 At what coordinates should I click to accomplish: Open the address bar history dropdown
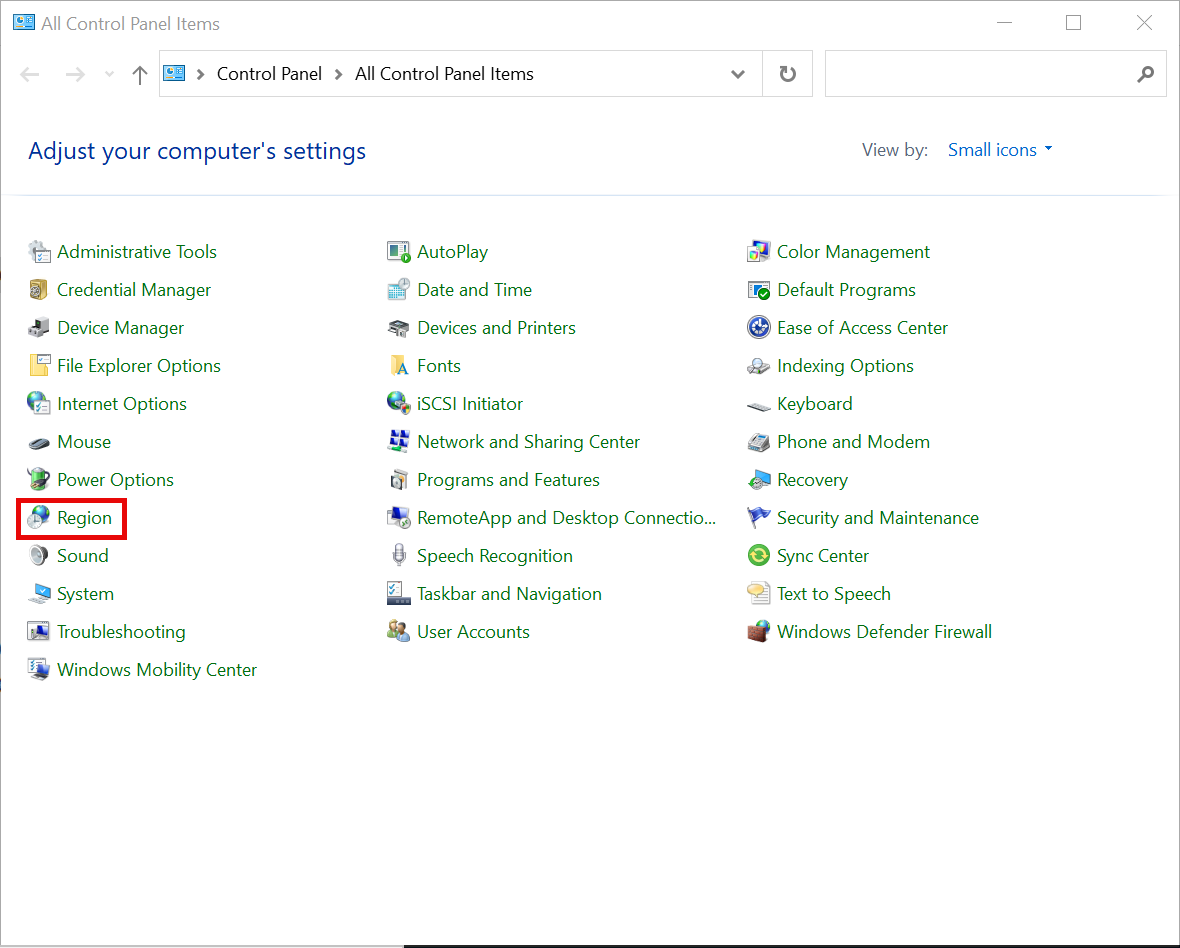(x=738, y=74)
